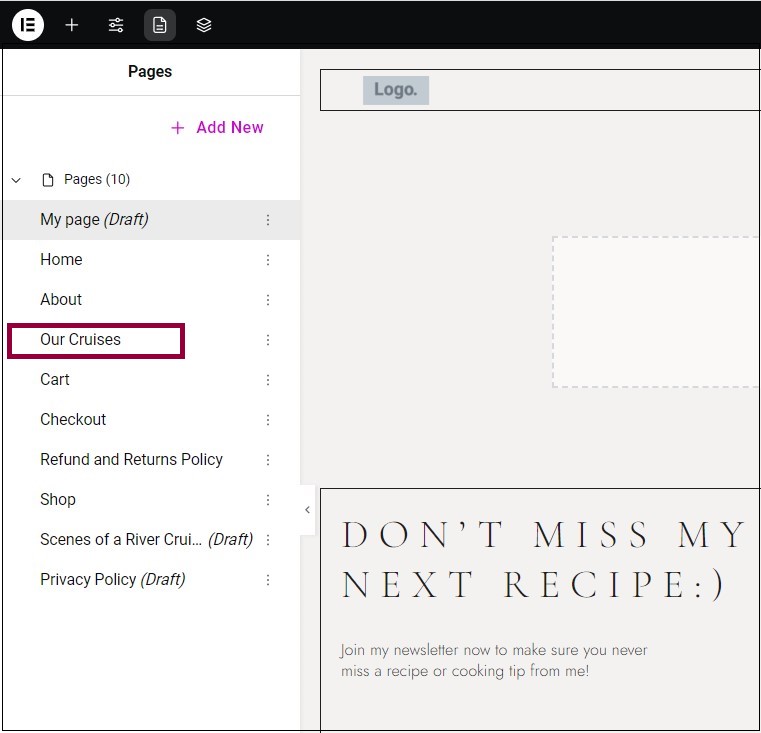Select the Our Cruises page

point(81,339)
